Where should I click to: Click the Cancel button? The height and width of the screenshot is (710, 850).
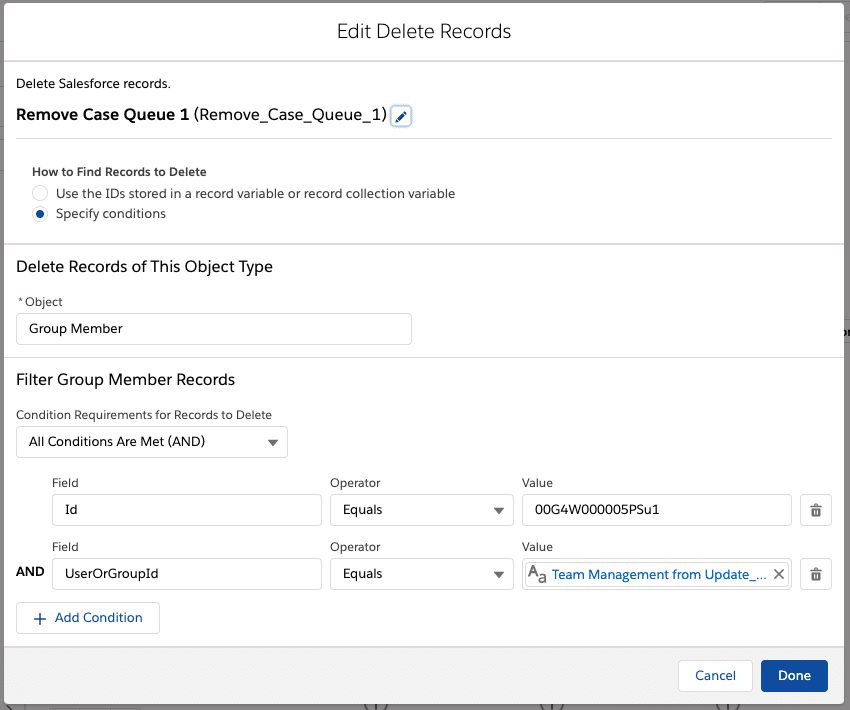pyautogui.click(x=715, y=676)
